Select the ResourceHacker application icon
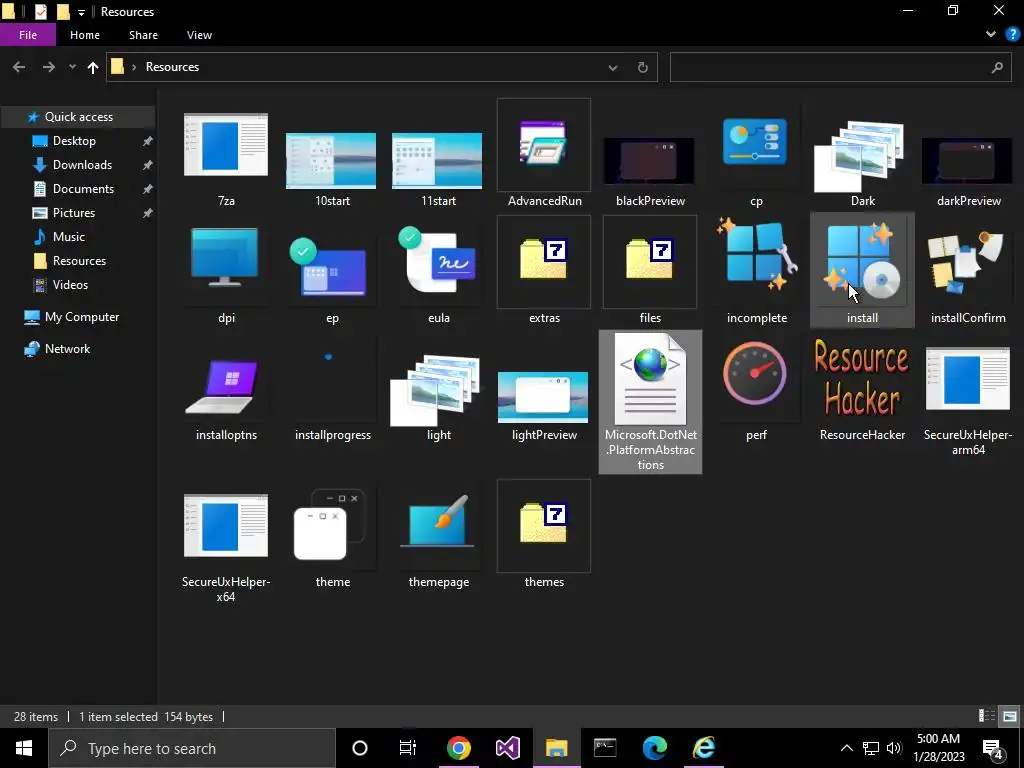Image resolution: width=1024 pixels, height=768 pixels. (861, 378)
